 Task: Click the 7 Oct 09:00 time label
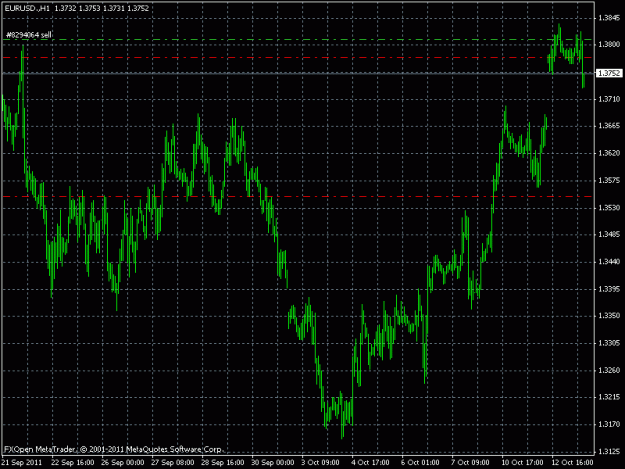tap(470, 463)
